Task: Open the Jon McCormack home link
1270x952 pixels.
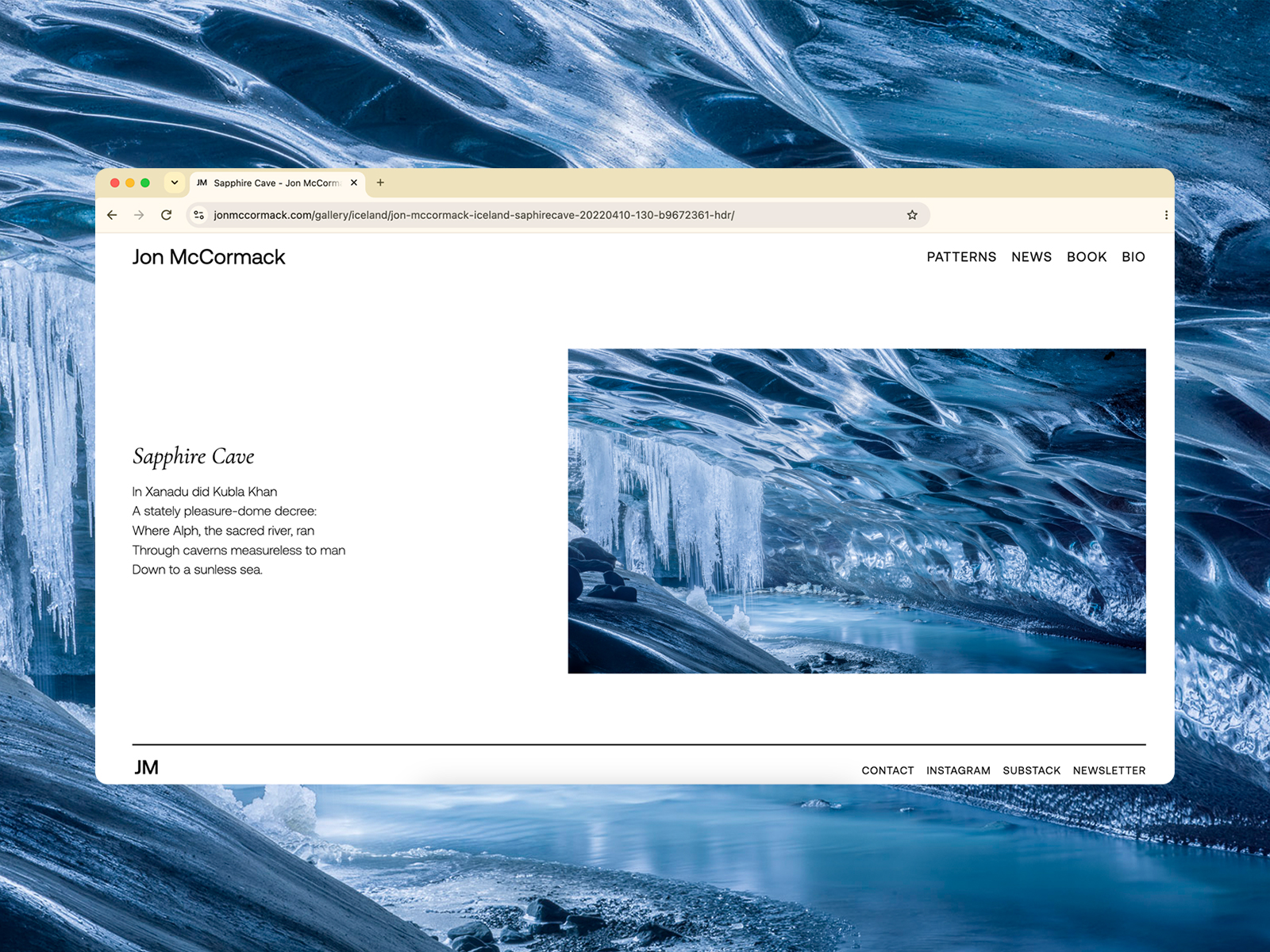Action: (x=209, y=257)
